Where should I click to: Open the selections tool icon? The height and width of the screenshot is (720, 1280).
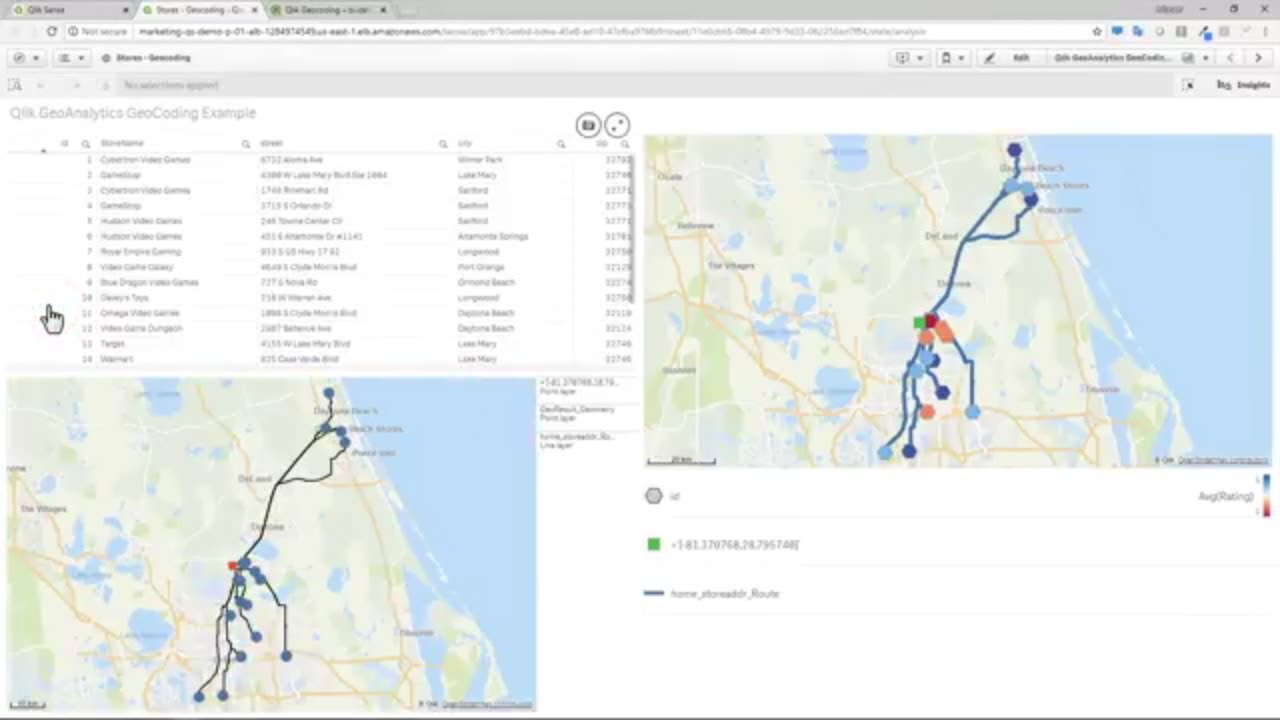[1189, 85]
